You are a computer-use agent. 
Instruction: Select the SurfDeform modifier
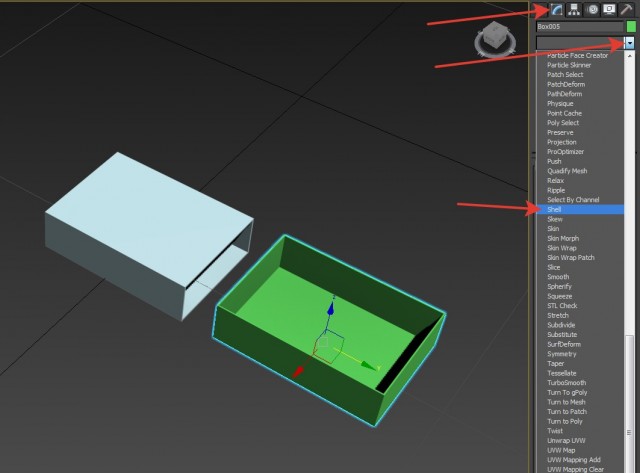point(564,345)
